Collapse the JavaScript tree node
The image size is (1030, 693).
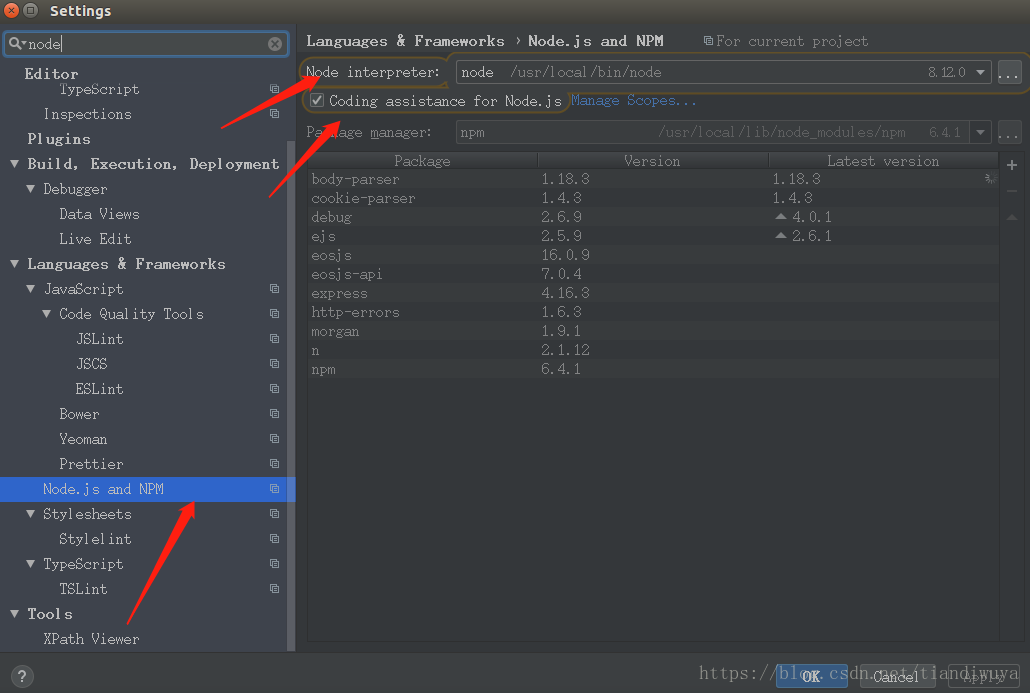click(x=30, y=288)
